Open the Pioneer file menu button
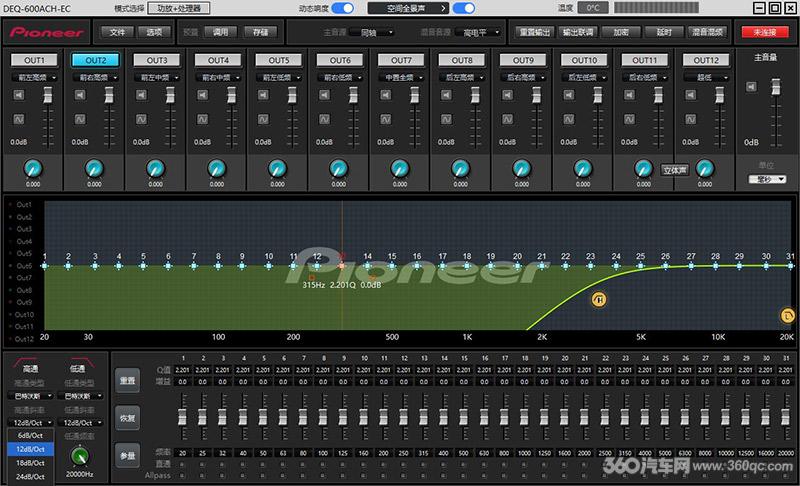Screen dimensions: 800x486 [117, 32]
